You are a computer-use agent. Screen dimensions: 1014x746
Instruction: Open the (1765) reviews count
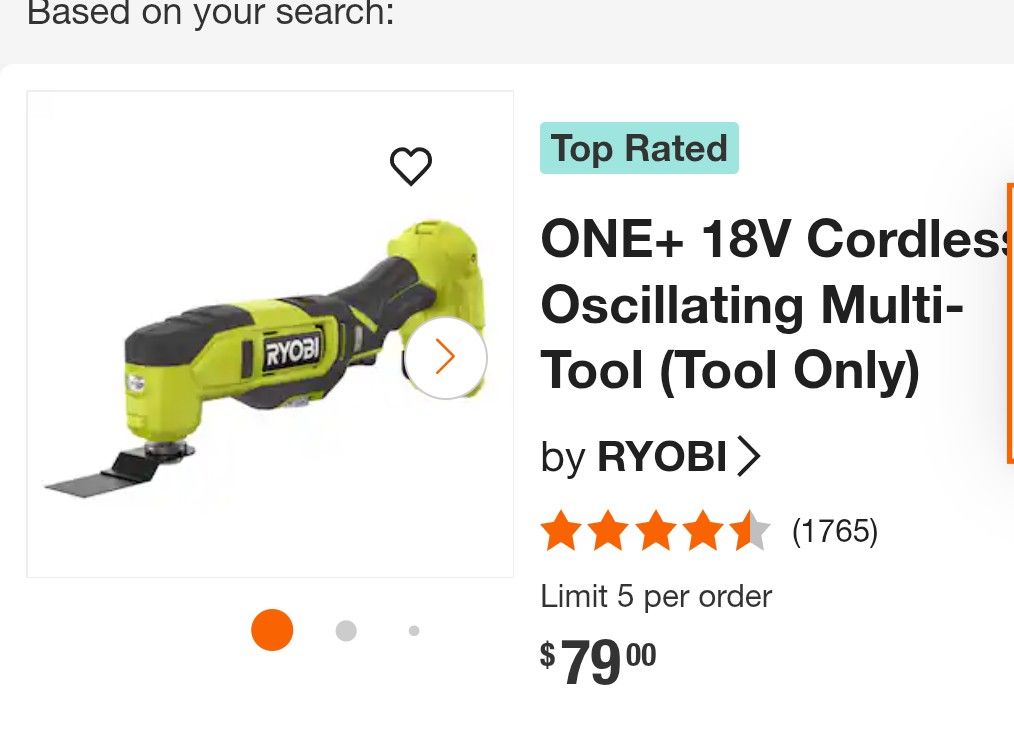pos(835,531)
